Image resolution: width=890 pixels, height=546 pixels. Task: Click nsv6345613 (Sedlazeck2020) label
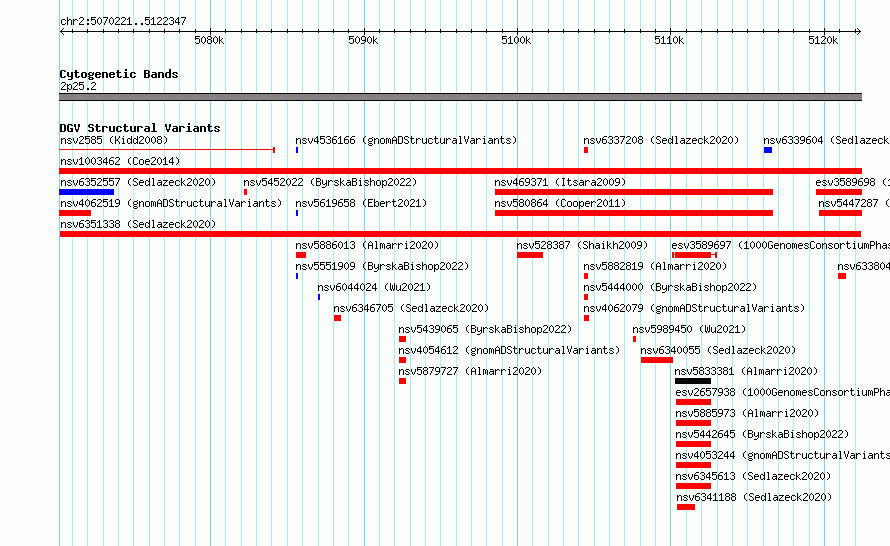753,476
